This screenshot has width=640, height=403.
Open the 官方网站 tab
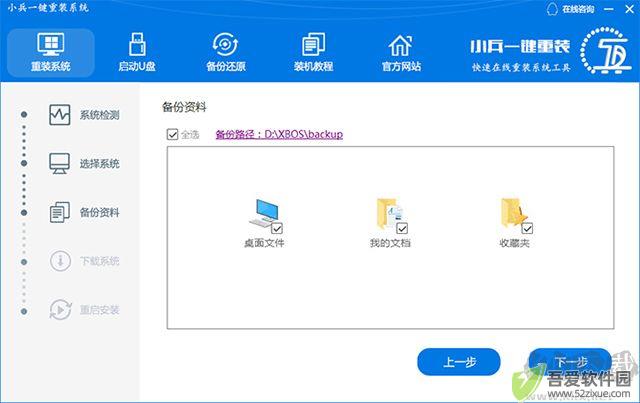point(401,53)
